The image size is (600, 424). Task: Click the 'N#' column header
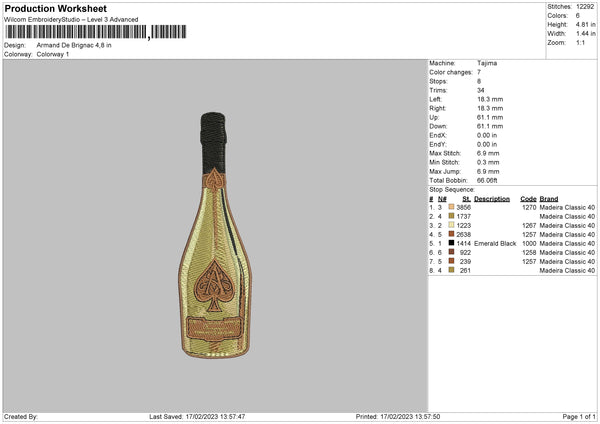point(442,199)
